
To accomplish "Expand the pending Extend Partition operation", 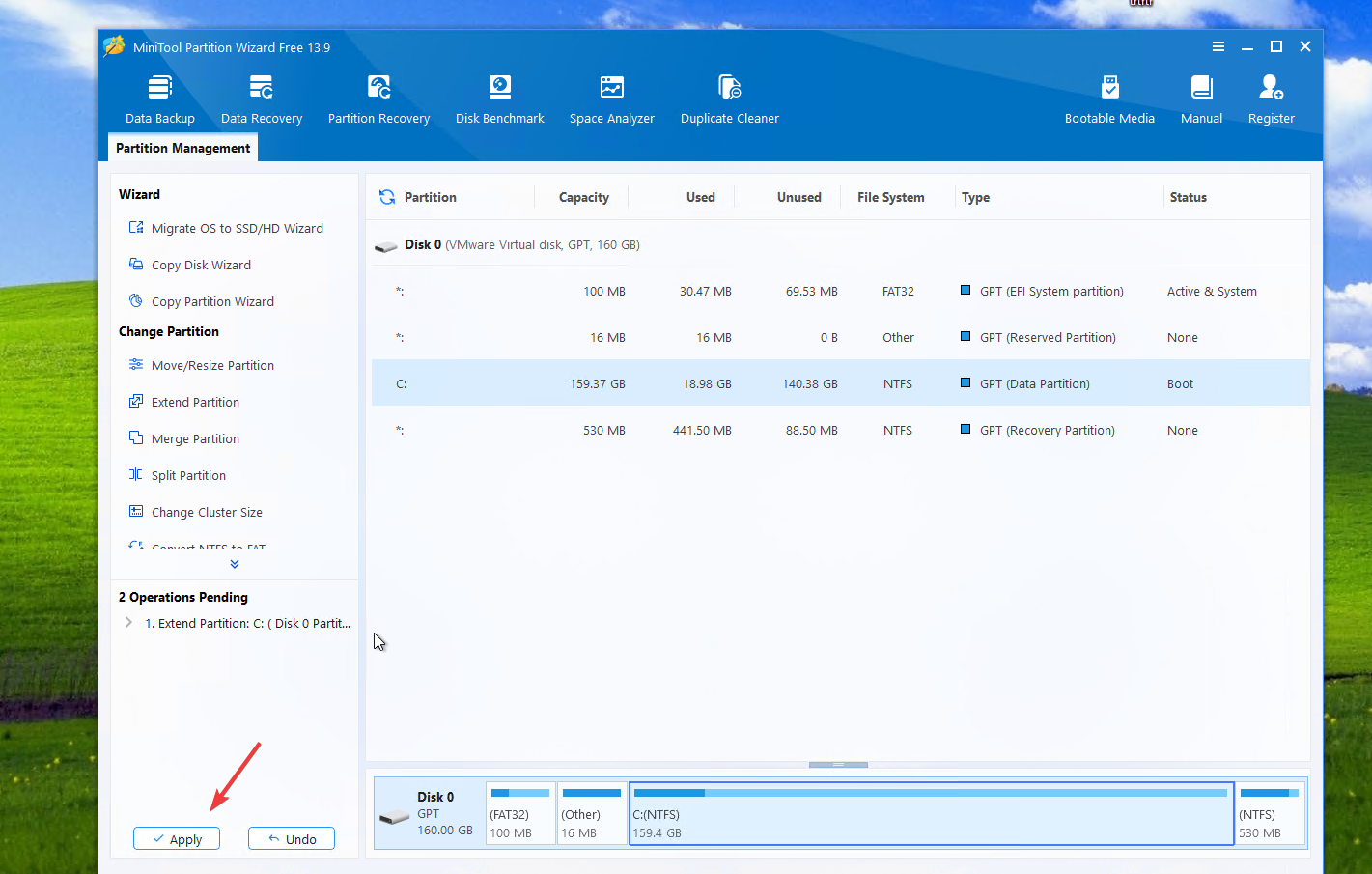I will point(128,623).
